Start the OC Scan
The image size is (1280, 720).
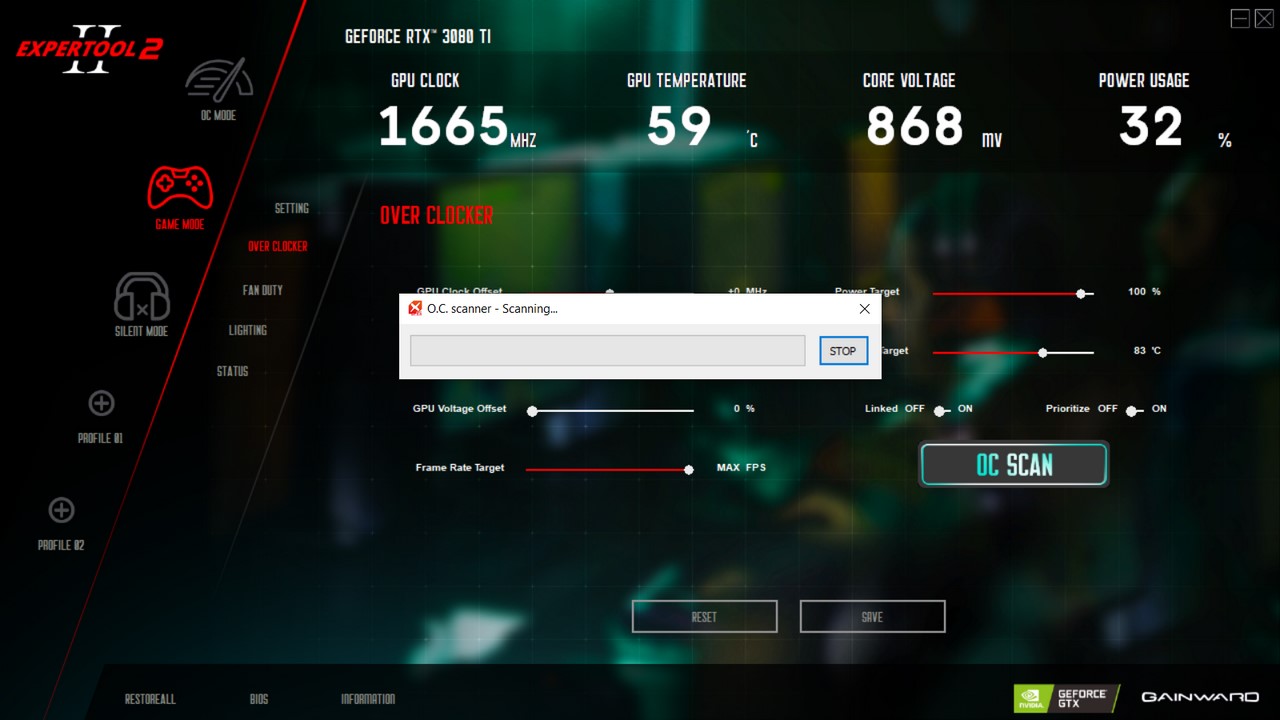click(x=1014, y=465)
